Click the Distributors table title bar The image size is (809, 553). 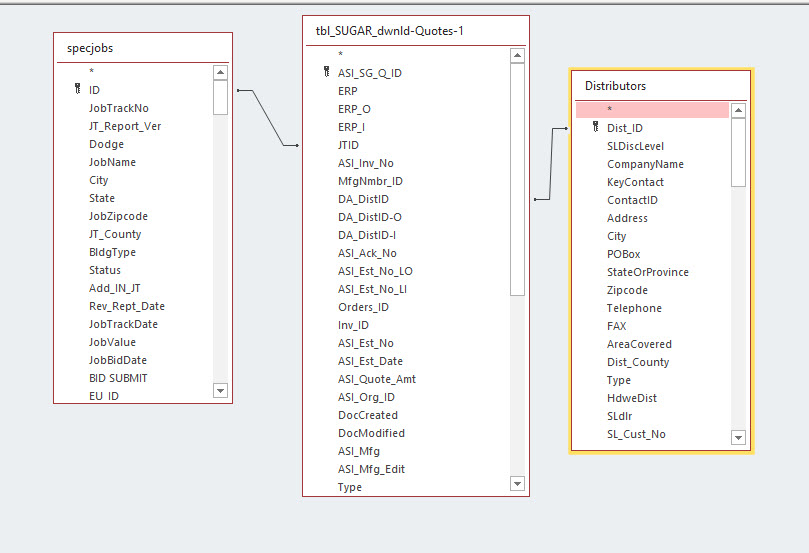(660, 86)
